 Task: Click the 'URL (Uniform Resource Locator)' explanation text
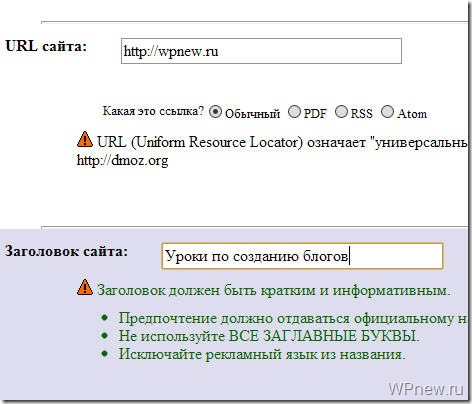point(200,142)
